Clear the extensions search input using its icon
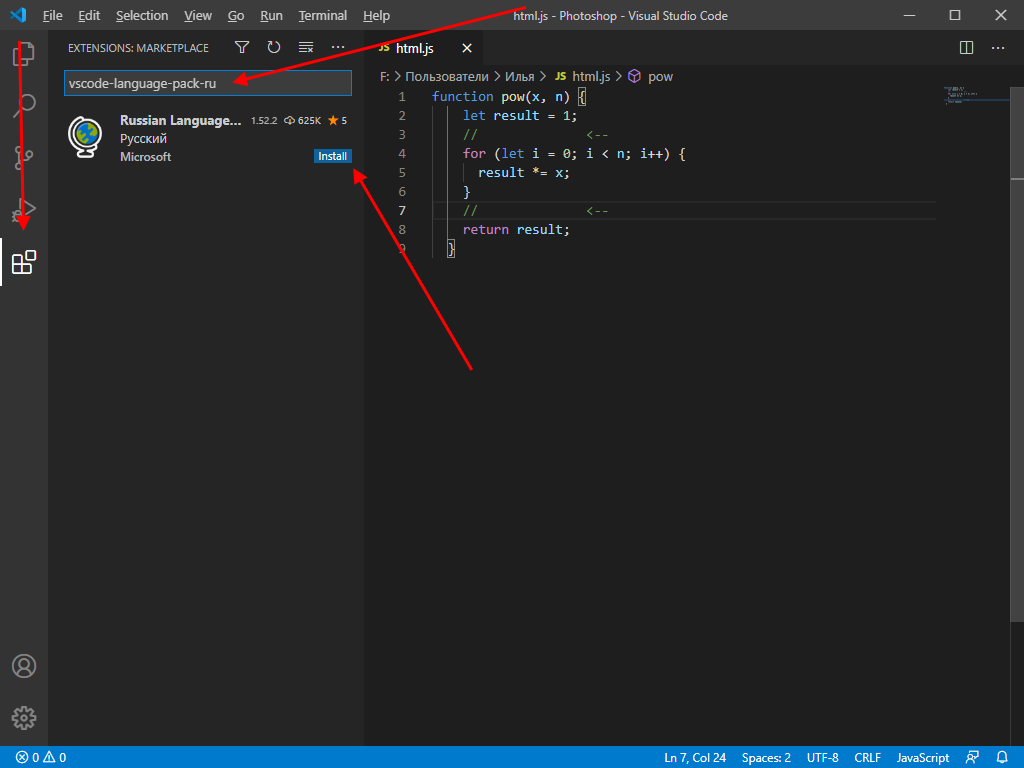This screenshot has height=768, width=1024. (x=305, y=47)
